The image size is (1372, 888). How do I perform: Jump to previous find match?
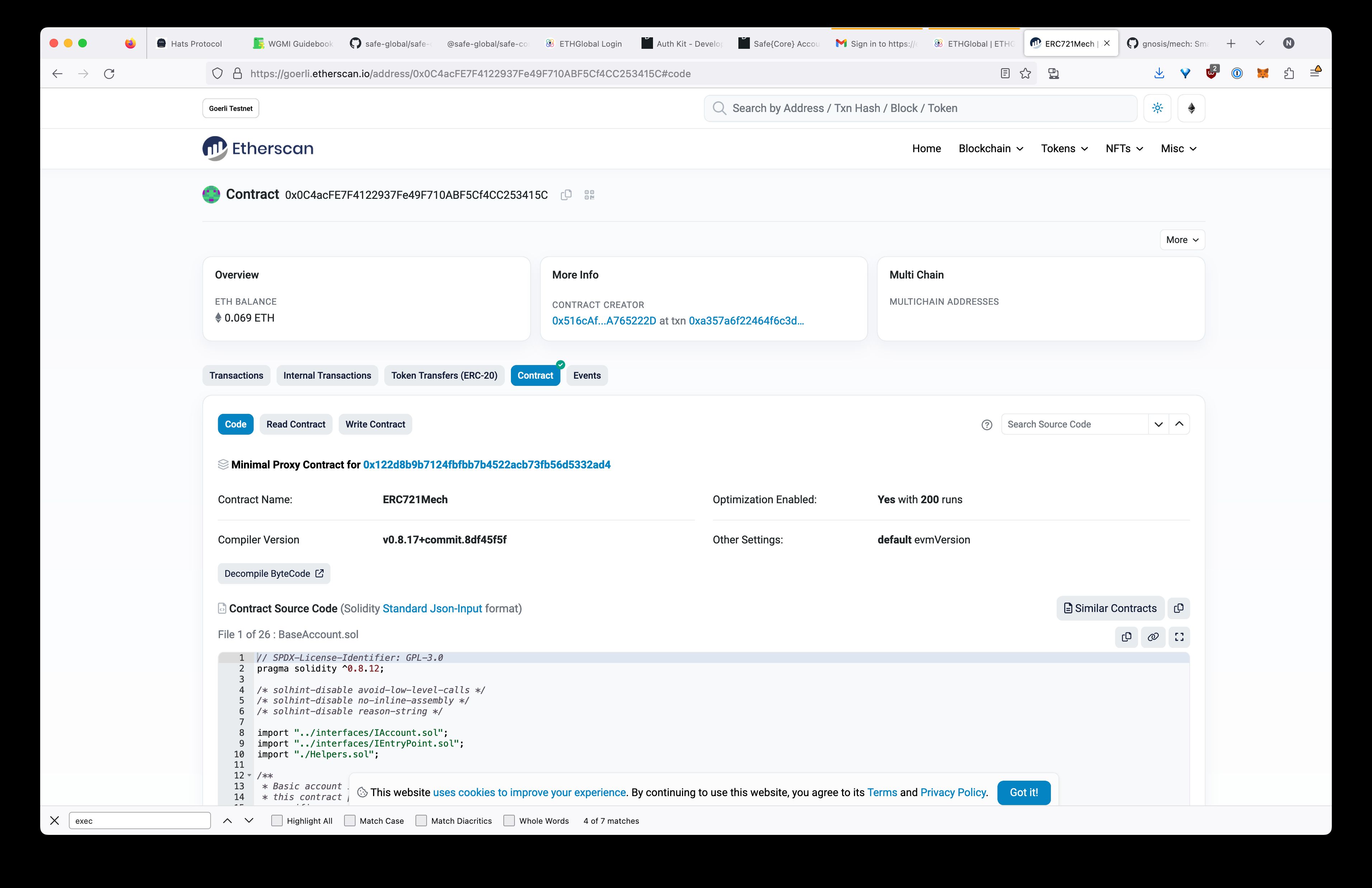(227, 821)
